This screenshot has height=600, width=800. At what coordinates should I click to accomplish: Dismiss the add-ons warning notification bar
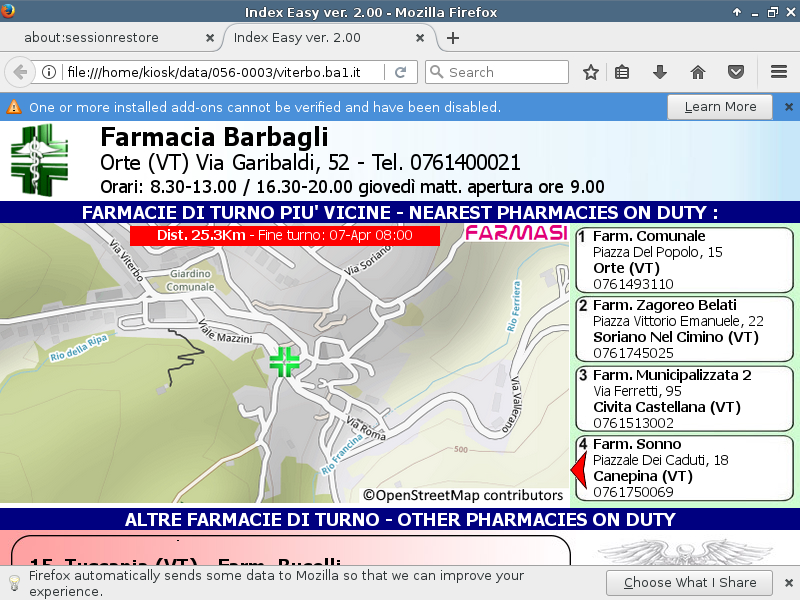pos(788,107)
